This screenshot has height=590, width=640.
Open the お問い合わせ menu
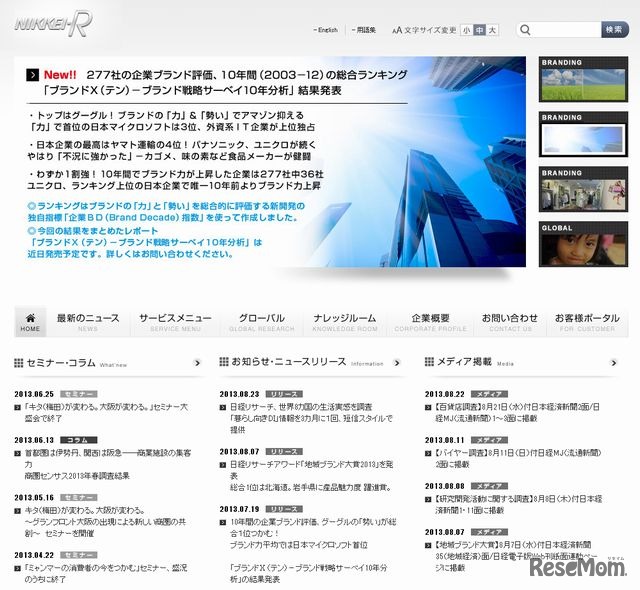tap(510, 322)
